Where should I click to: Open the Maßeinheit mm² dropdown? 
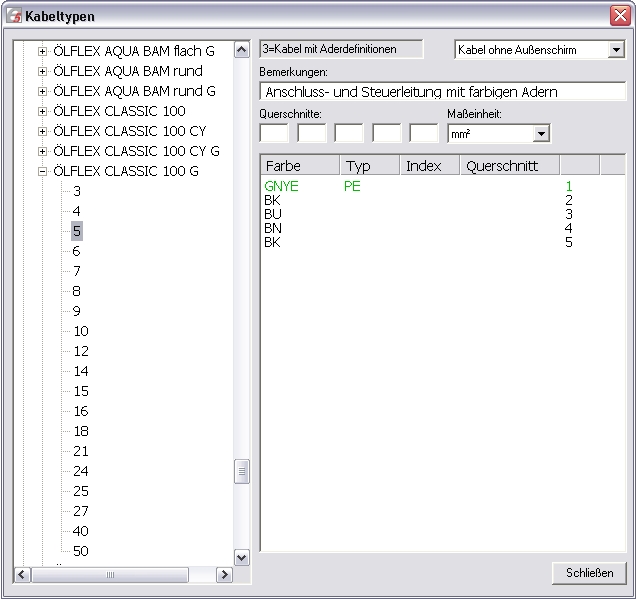tap(541, 133)
